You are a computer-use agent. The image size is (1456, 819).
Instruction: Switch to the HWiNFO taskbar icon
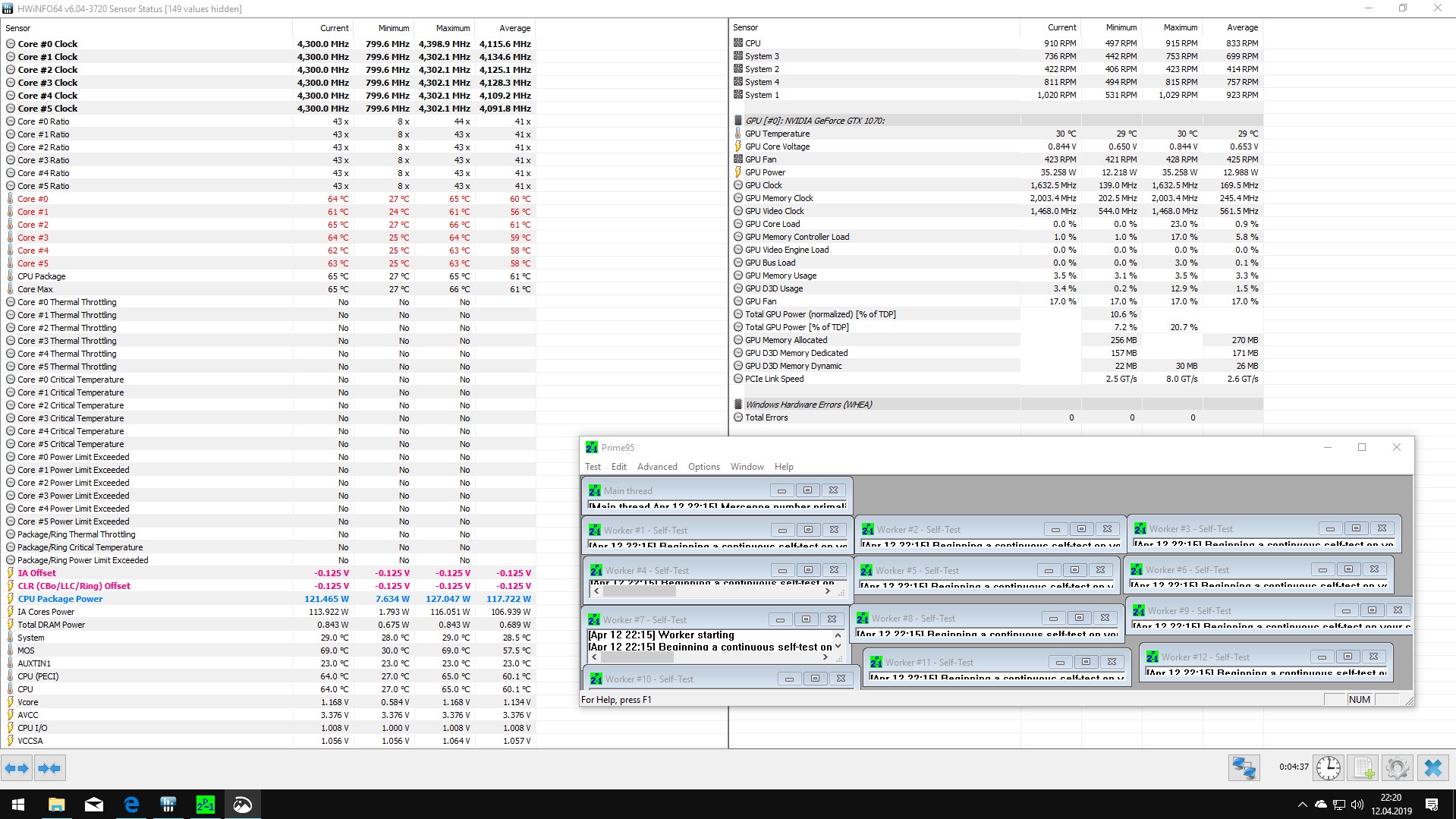[x=168, y=805]
